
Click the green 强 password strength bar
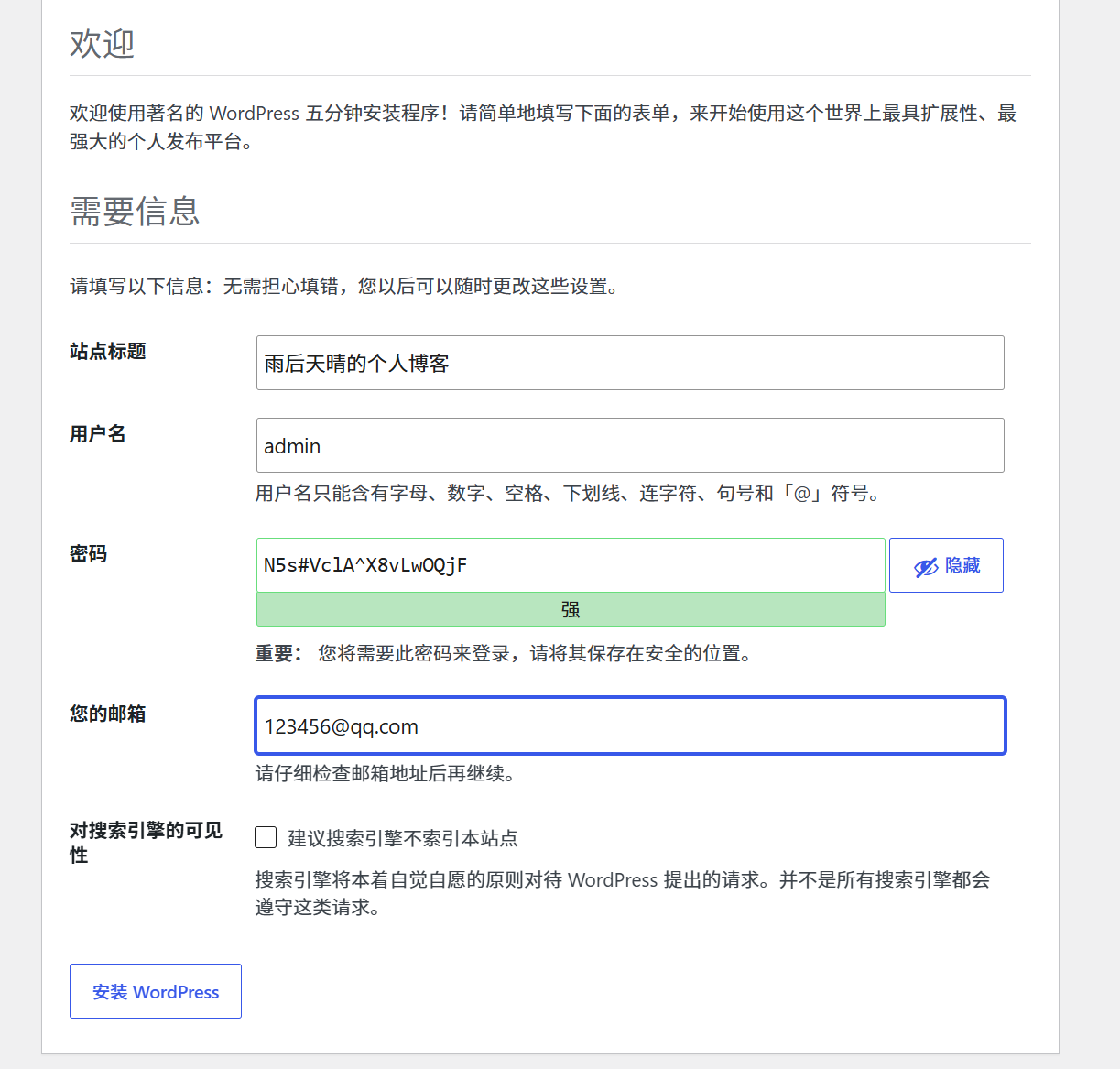[571, 609]
